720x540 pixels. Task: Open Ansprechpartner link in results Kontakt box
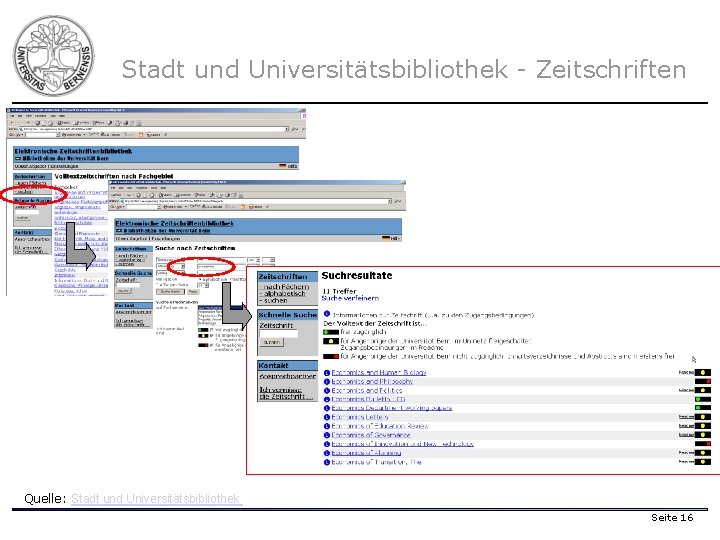(x=287, y=377)
